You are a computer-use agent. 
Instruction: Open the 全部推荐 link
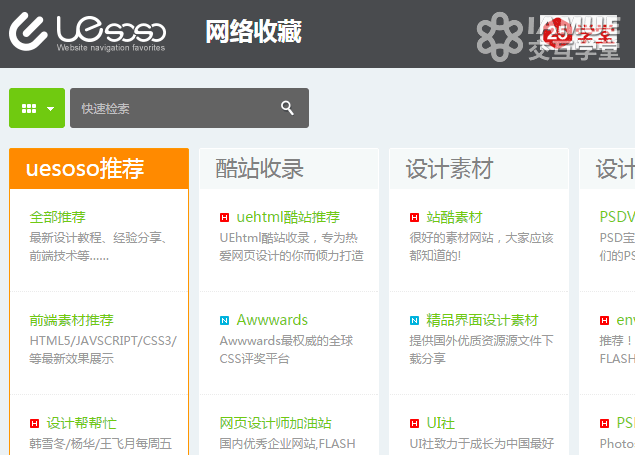click(x=58, y=217)
